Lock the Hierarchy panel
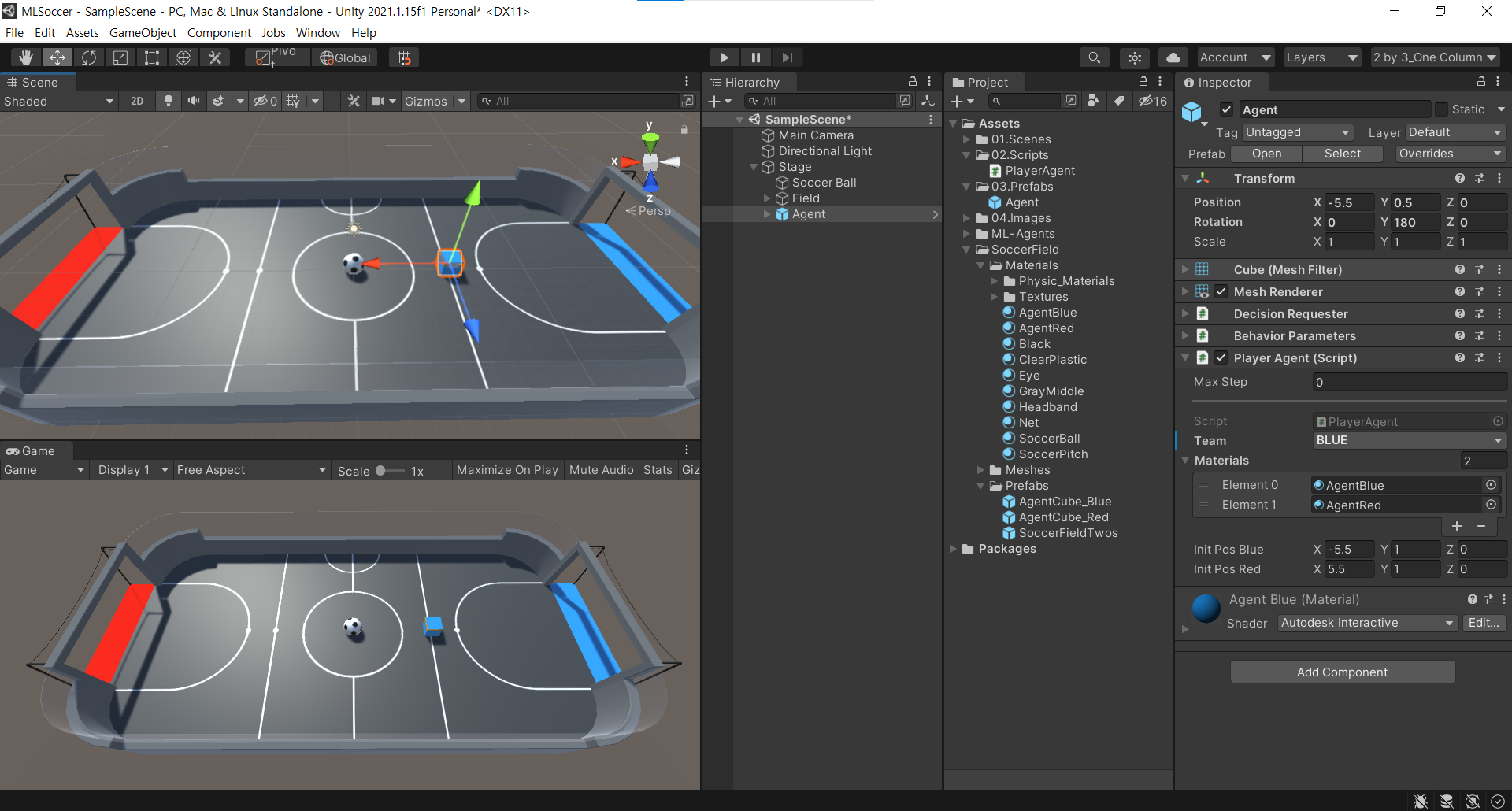 913,82
